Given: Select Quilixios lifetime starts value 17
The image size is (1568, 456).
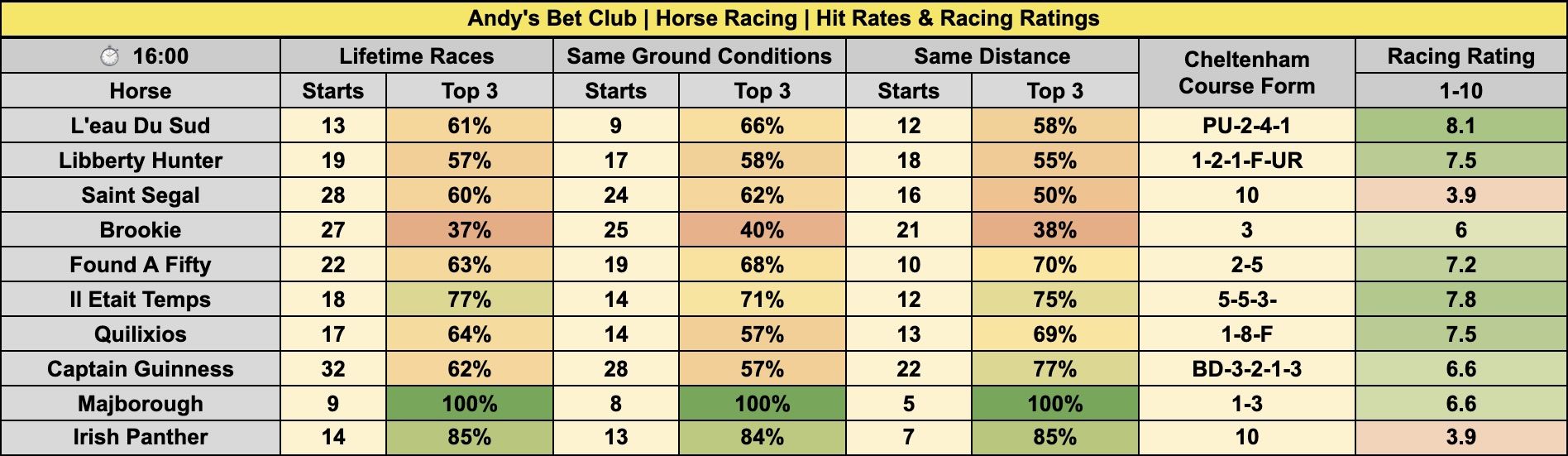Looking at the screenshot, I should (332, 334).
